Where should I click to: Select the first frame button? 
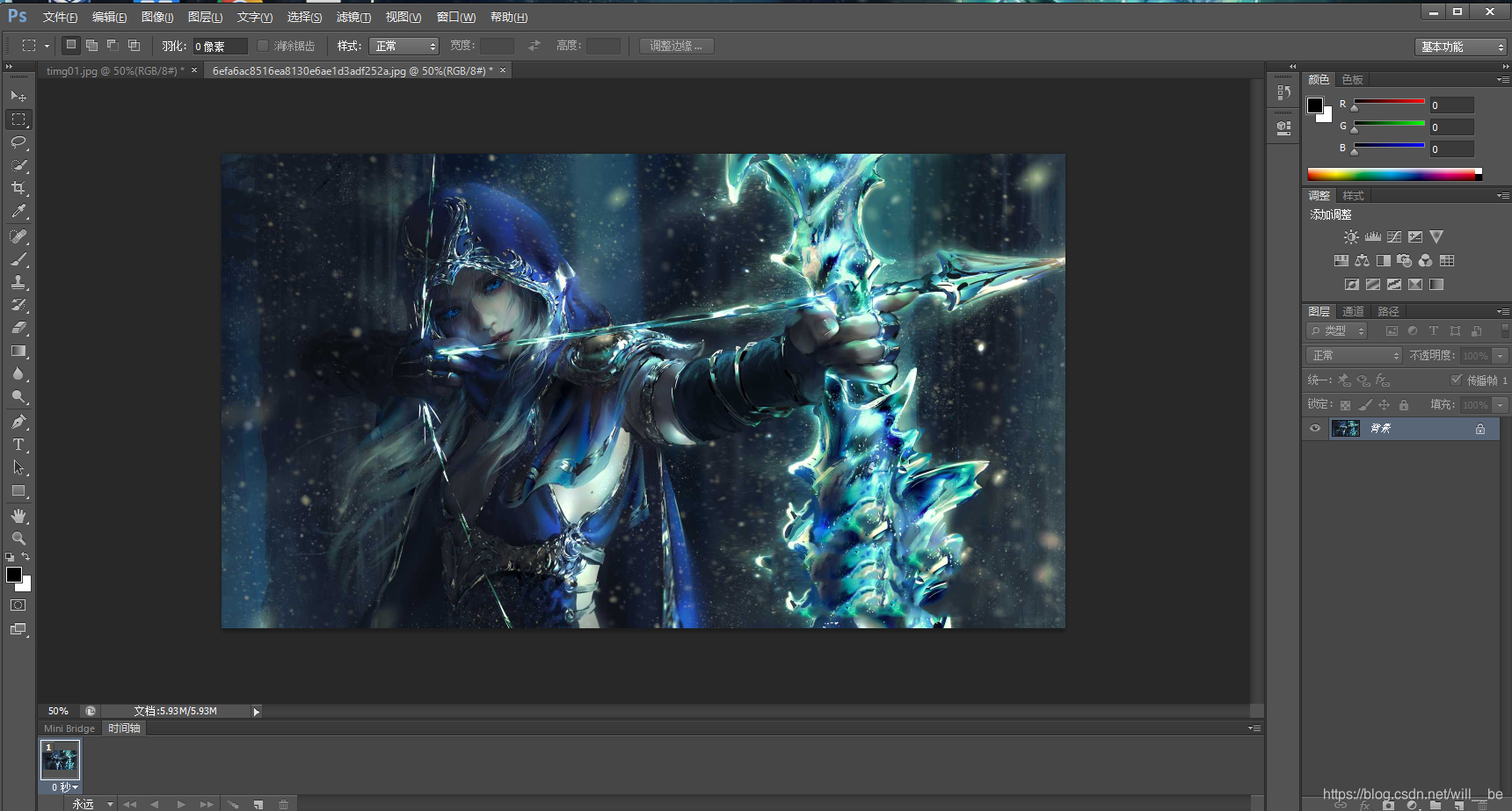[130, 804]
